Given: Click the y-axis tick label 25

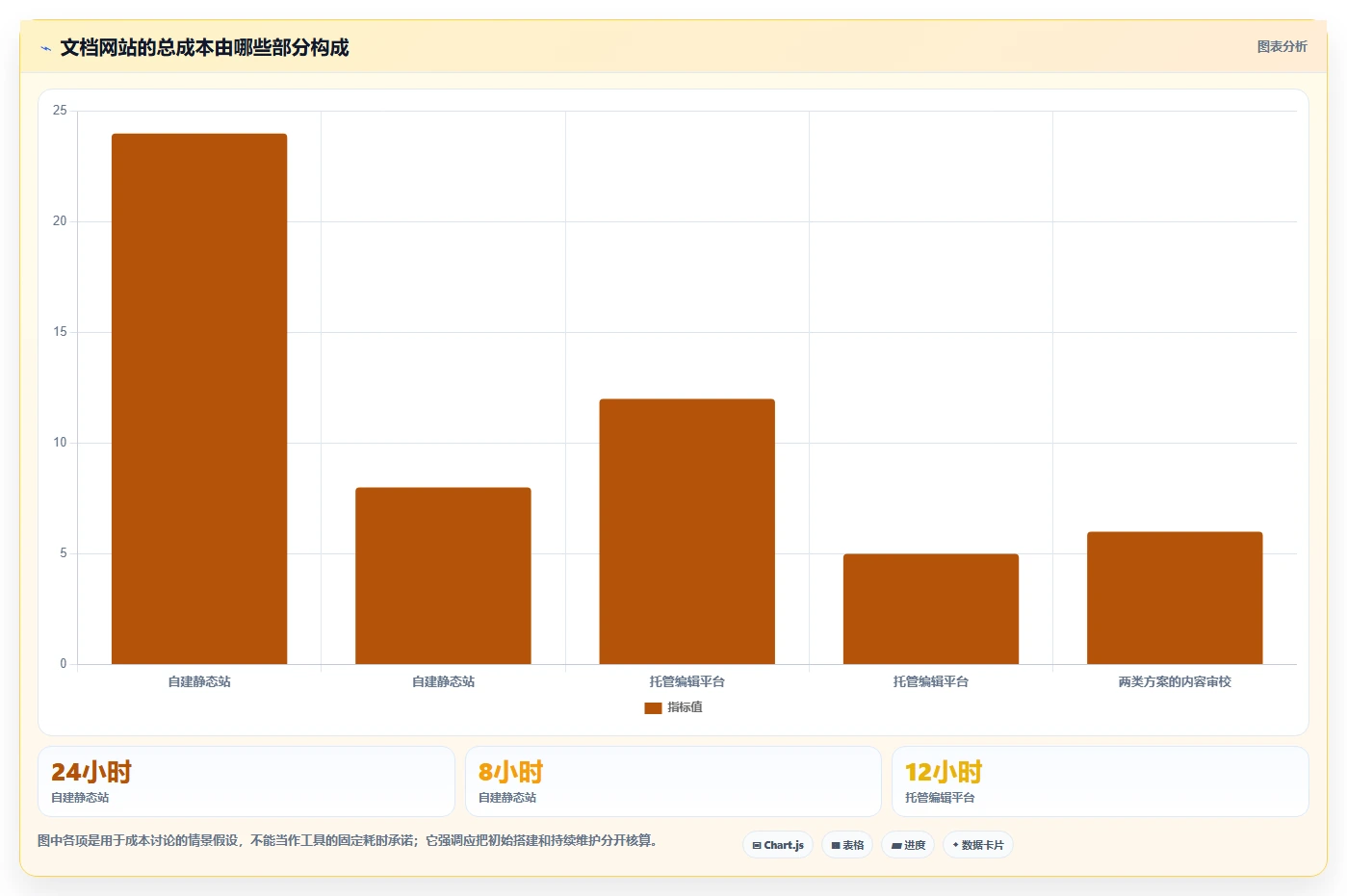Looking at the screenshot, I should (60, 111).
